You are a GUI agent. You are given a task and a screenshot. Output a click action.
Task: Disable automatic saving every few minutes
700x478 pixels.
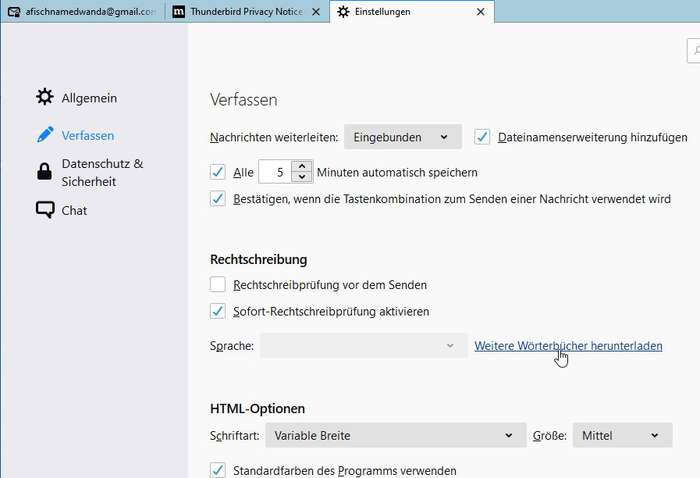click(219, 172)
